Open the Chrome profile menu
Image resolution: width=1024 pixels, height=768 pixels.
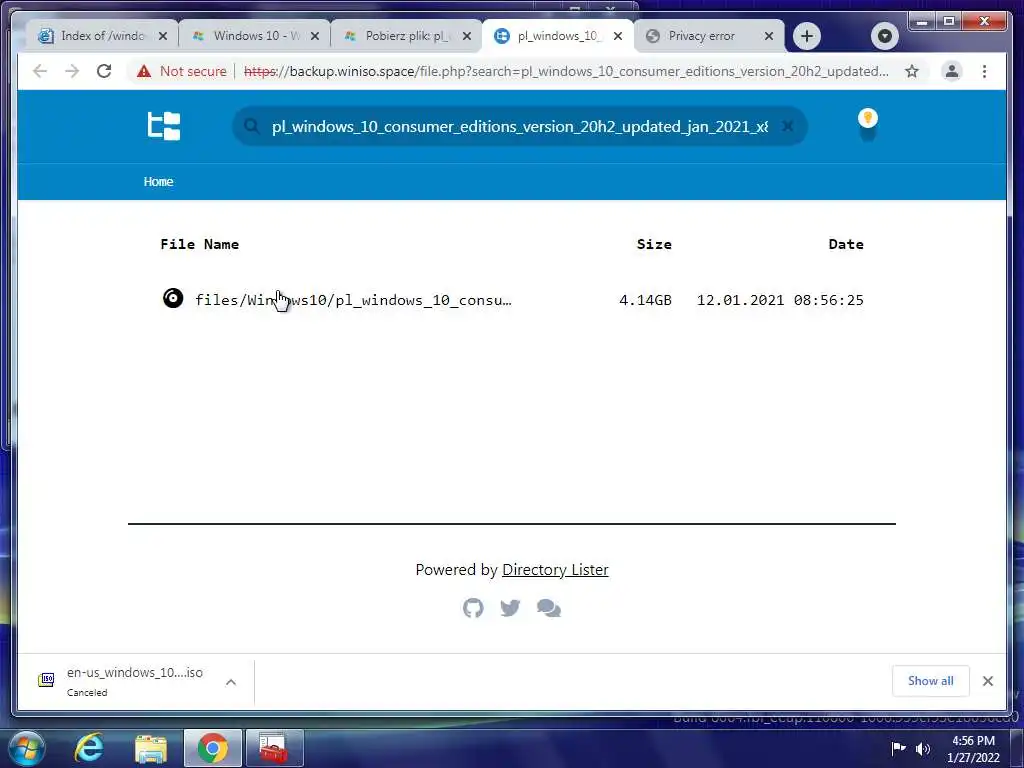coord(952,71)
